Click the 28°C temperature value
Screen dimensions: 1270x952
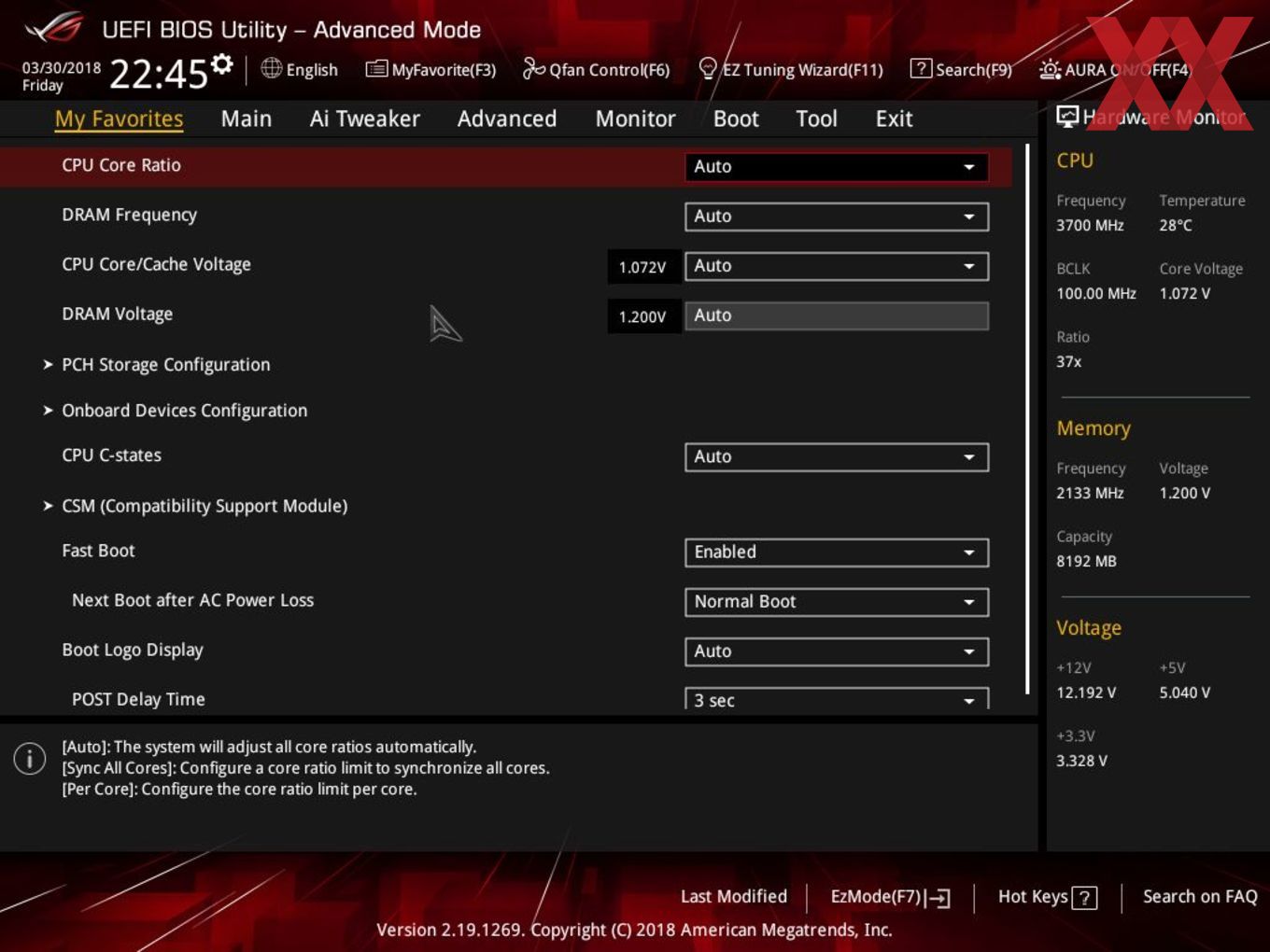pos(1176,225)
